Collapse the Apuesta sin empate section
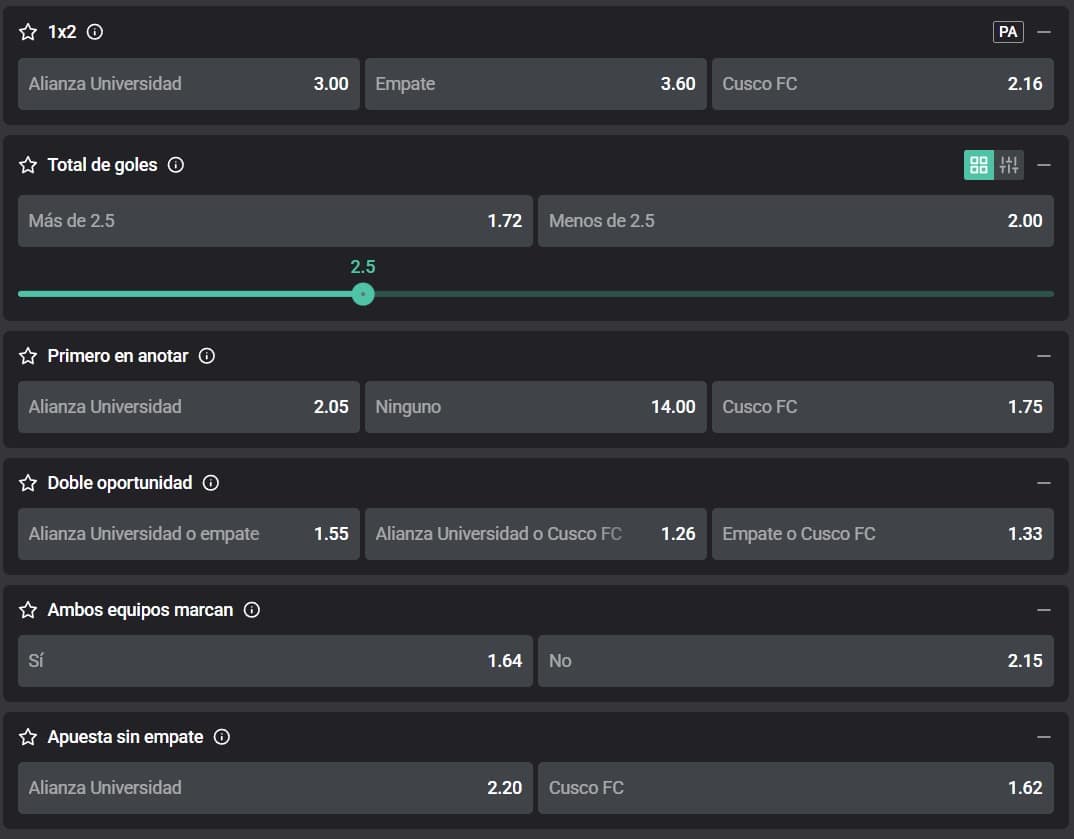This screenshot has height=839, width=1074. pos(1044,737)
